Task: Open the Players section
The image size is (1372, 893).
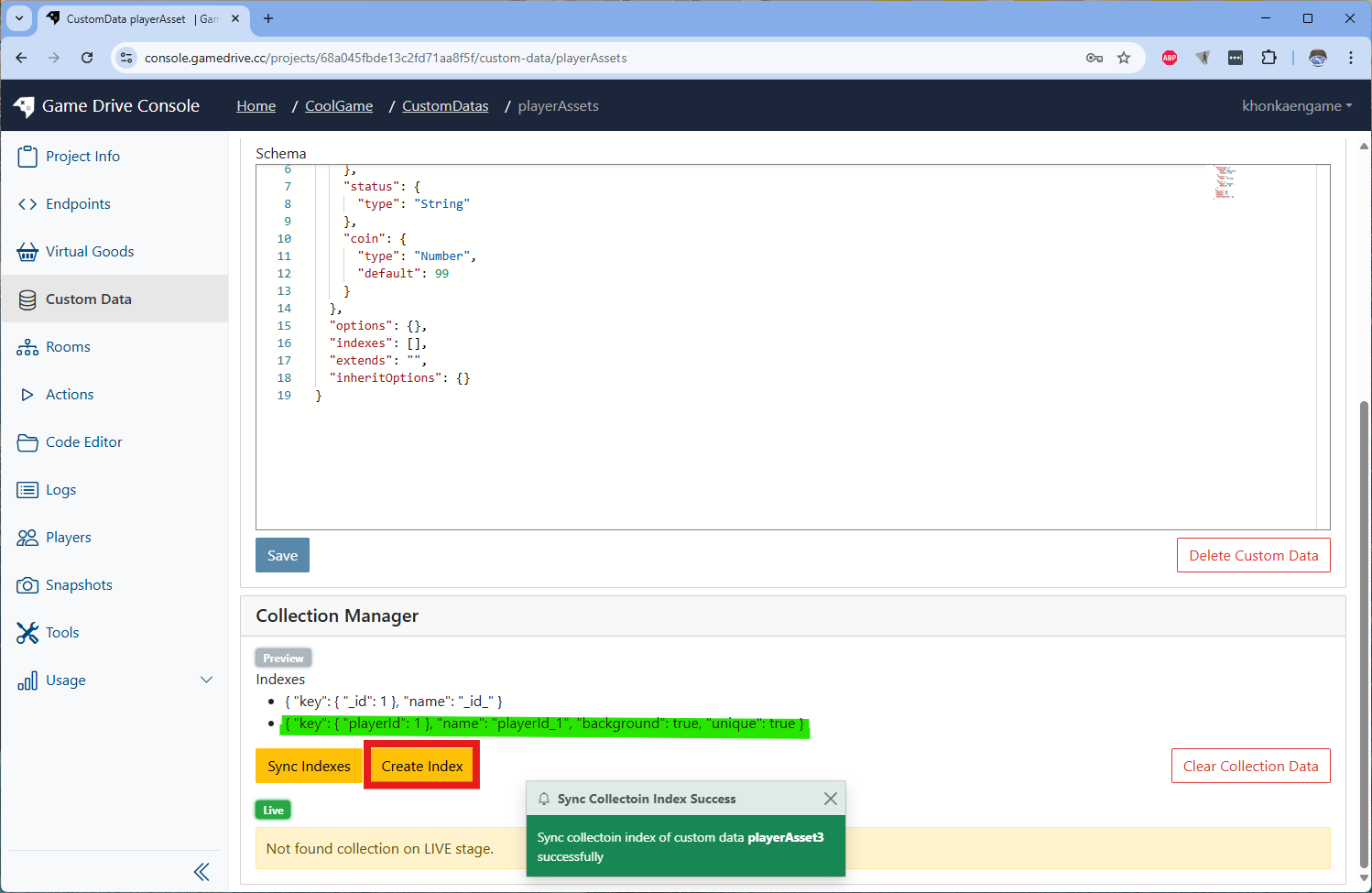Action: tap(69, 537)
